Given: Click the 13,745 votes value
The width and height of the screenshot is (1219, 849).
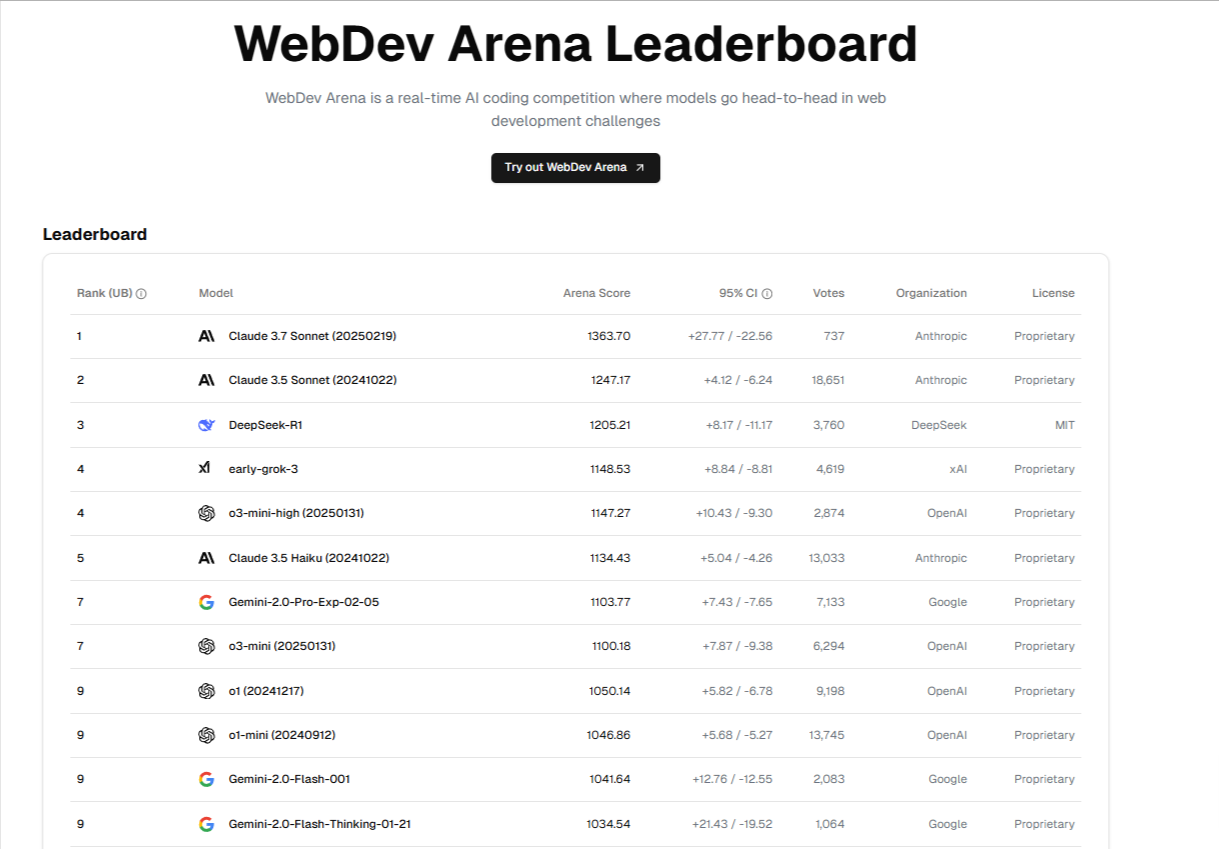Looking at the screenshot, I should 827,735.
